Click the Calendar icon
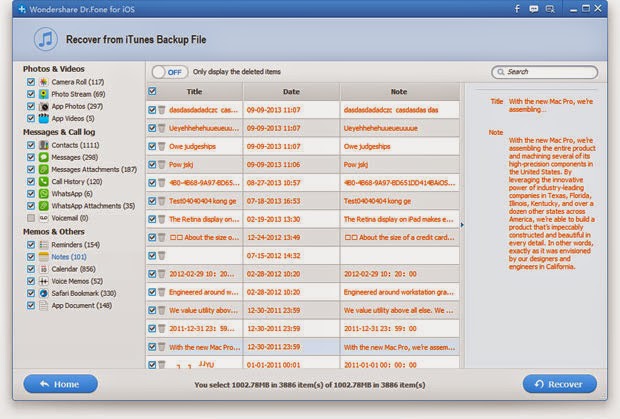Image resolution: width=620 pixels, height=419 pixels. click(x=43, y=269)
